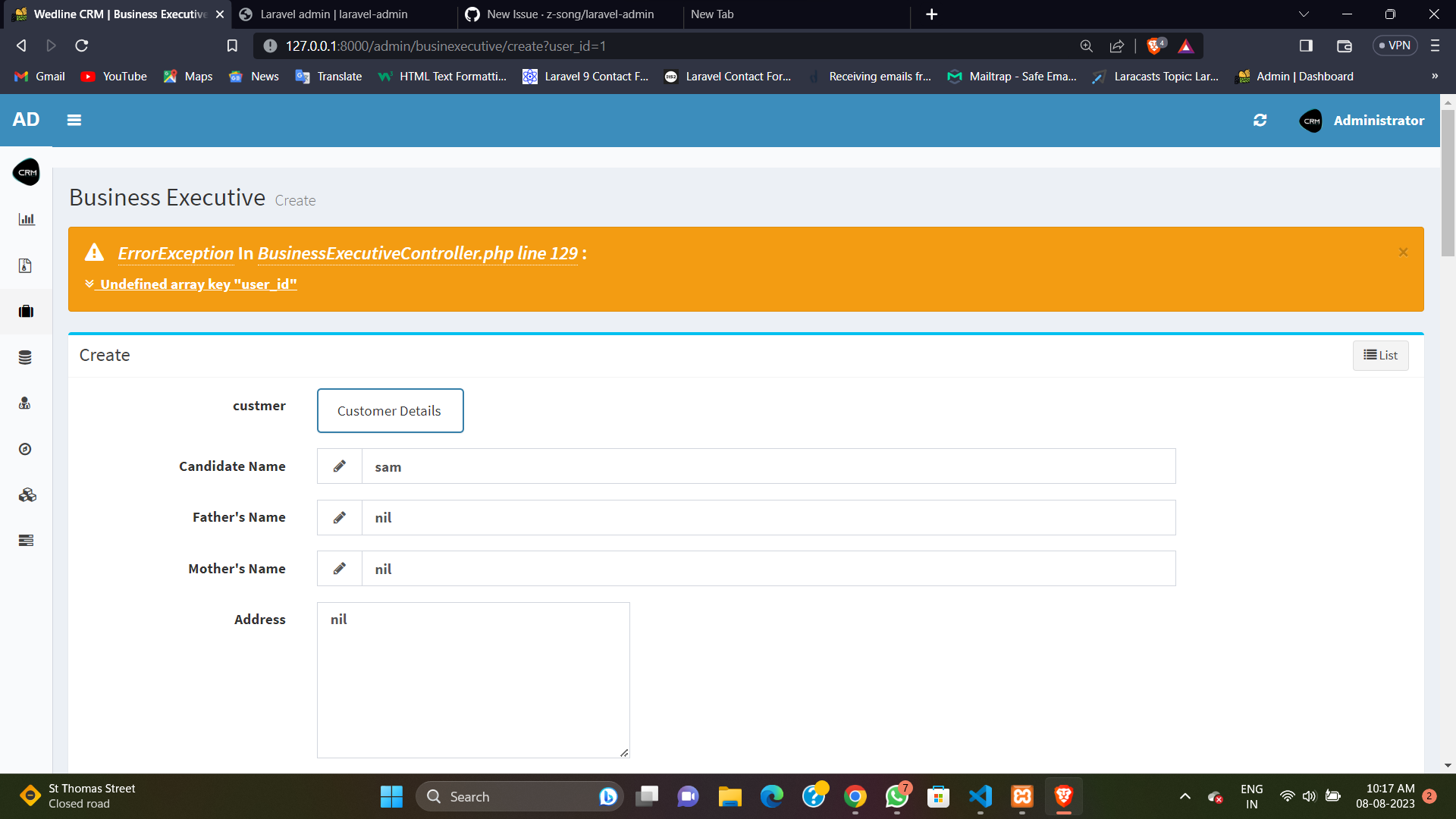This screenshot has width=1456, height=819.
Task: Click the Customer Details button
Action: [390, 410]
